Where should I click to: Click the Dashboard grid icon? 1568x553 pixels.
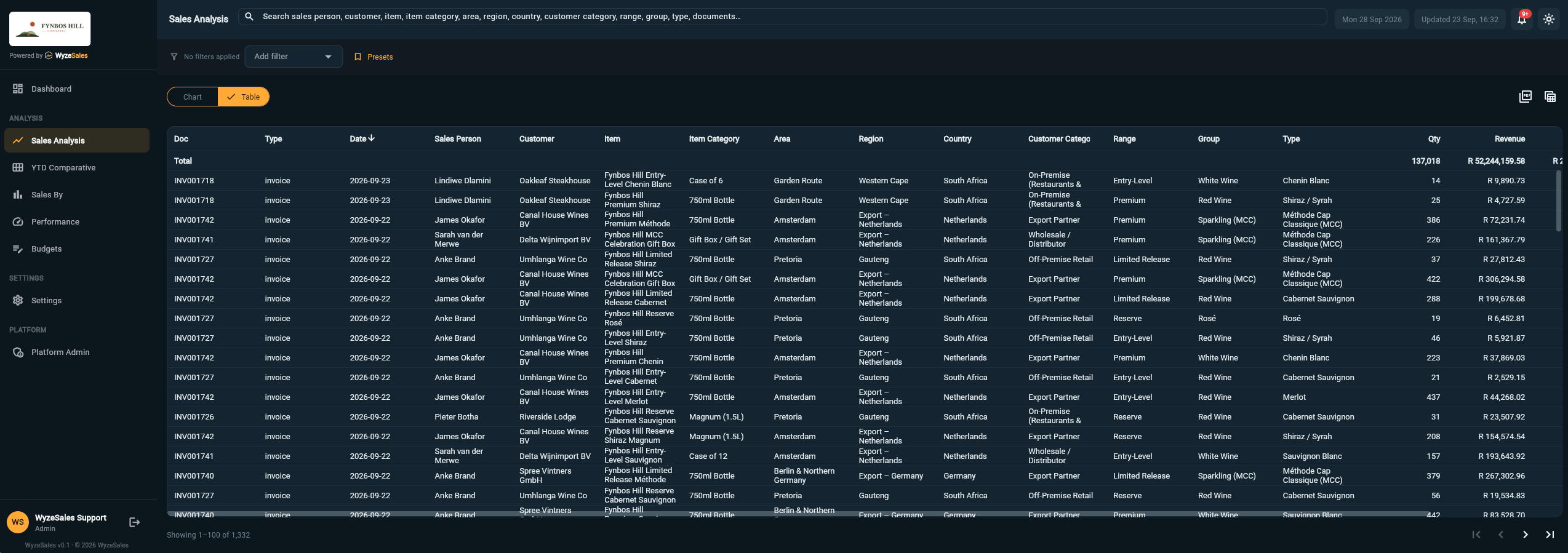[x=18, y=89]
